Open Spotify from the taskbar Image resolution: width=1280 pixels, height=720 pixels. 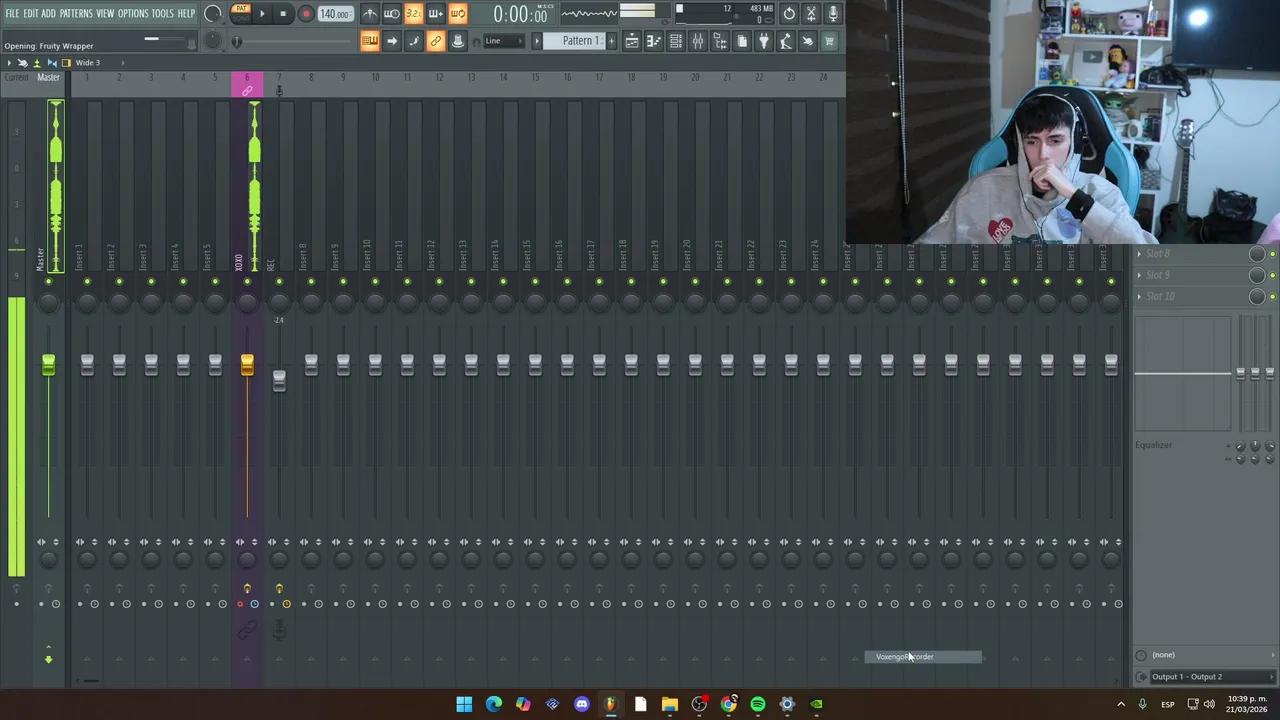point(758,704)
